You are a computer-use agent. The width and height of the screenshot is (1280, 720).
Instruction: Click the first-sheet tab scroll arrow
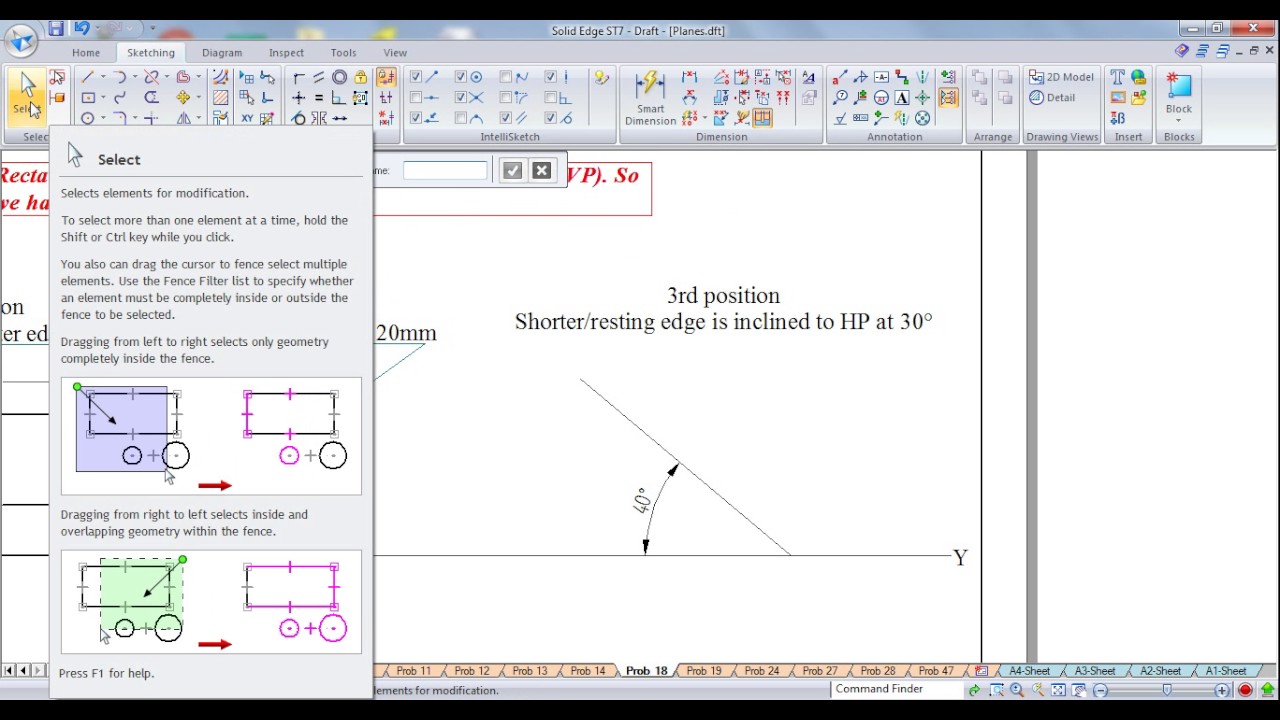tap(7, 671)
